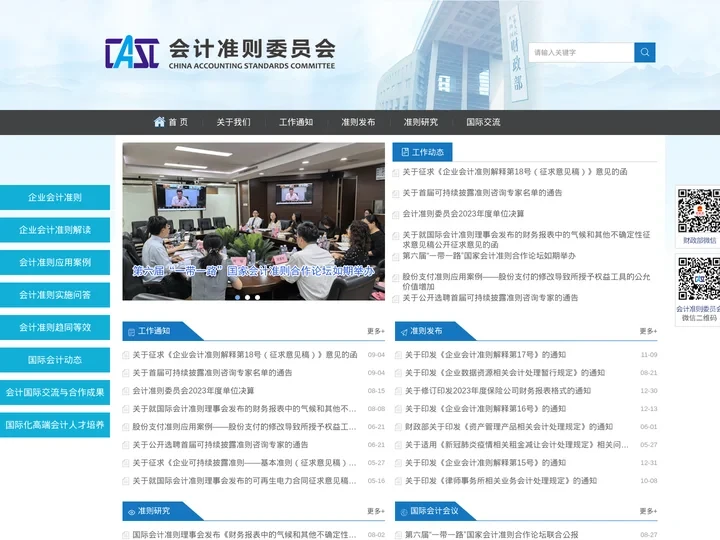
Task: Open 财政部关于印发《资产管理产品相关会计处理规定》的通知
Action: 509,427
